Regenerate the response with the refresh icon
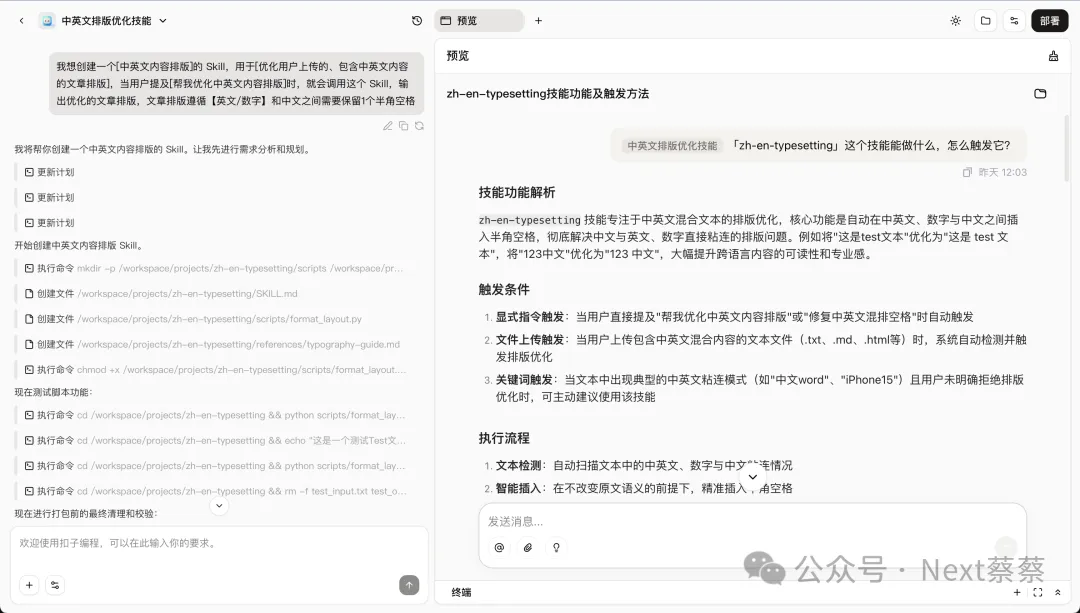This screenshot has height=613, width=1080. coord(419,125)
